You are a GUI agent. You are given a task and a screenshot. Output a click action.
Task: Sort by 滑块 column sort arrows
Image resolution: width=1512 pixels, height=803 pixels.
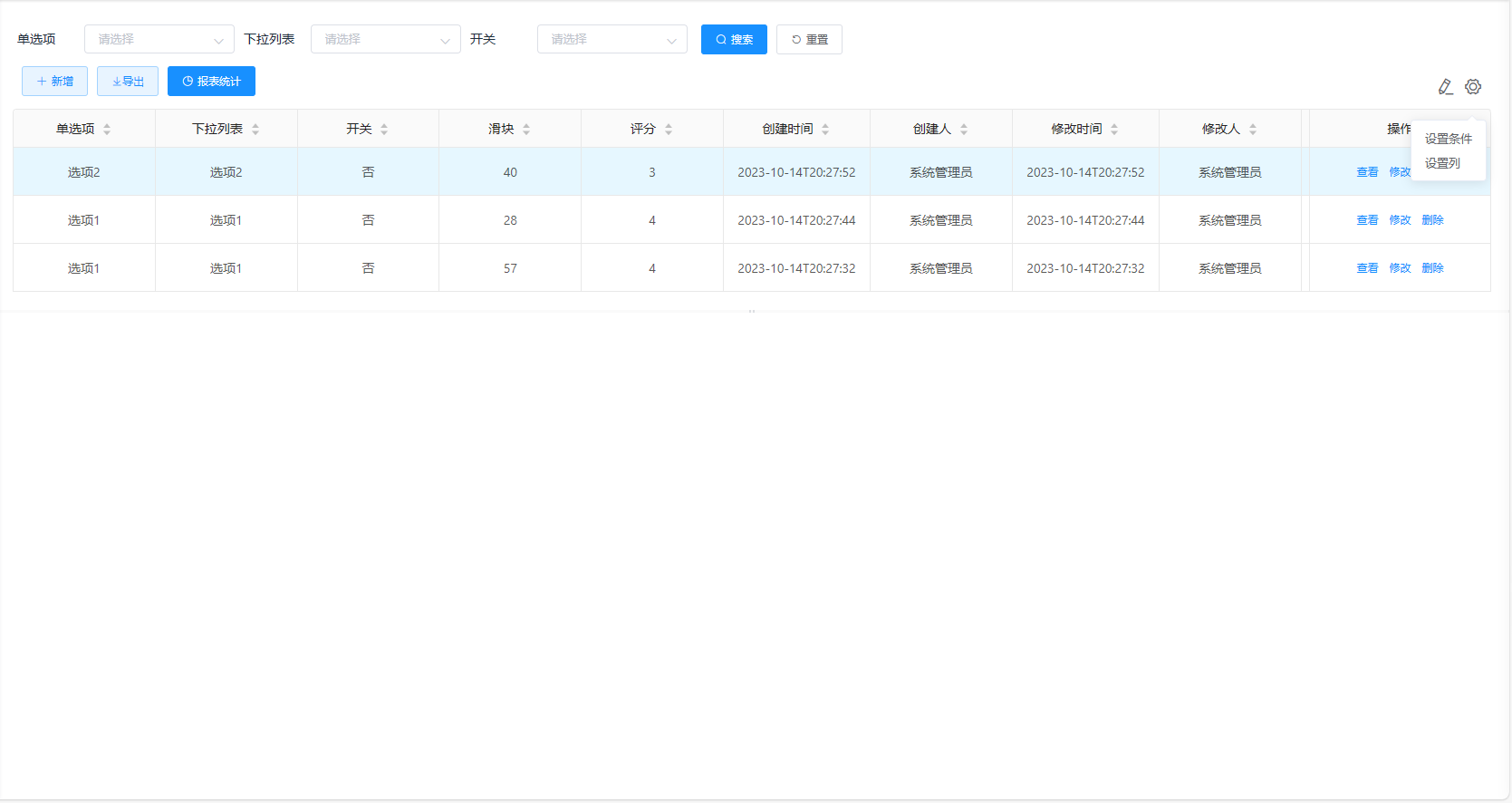526,130
